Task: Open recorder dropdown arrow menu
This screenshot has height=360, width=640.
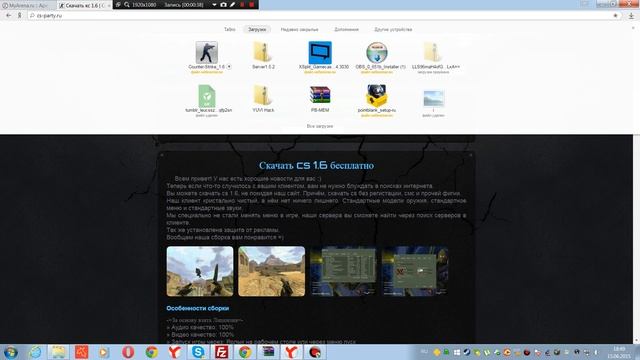Action: (214, 4)
